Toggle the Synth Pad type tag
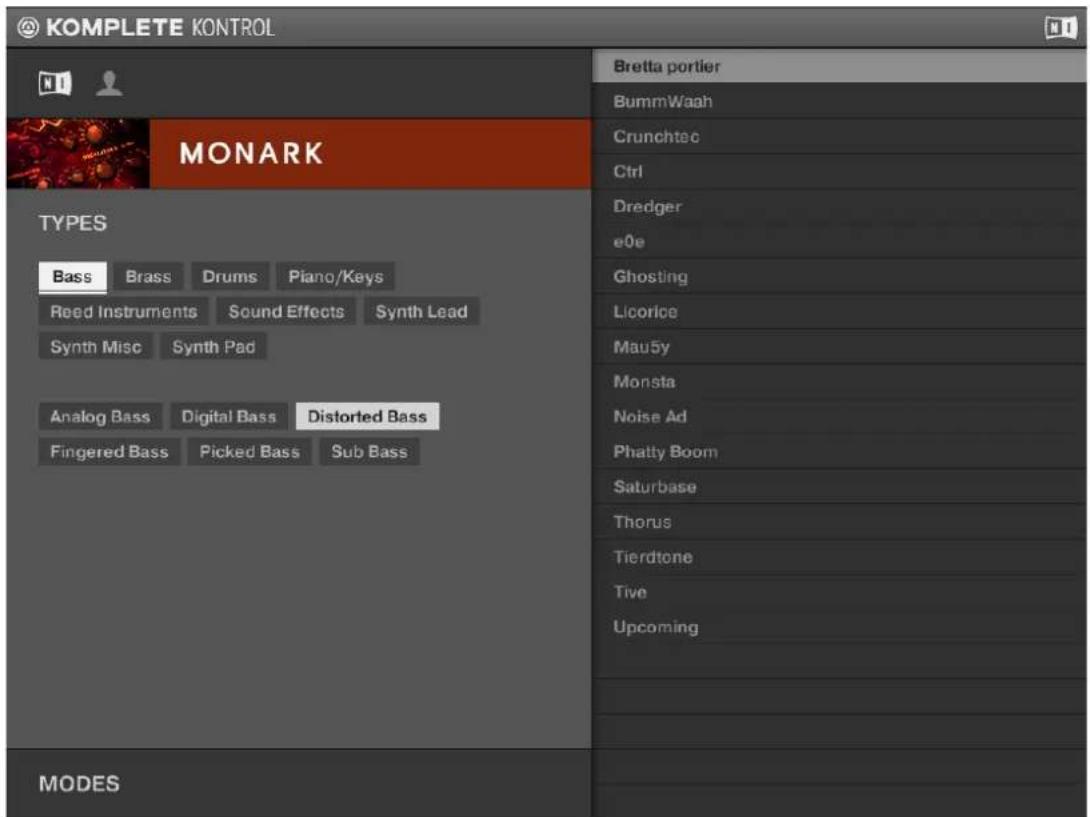Screen dimensions: 1090x817 (x=213, y=346)
